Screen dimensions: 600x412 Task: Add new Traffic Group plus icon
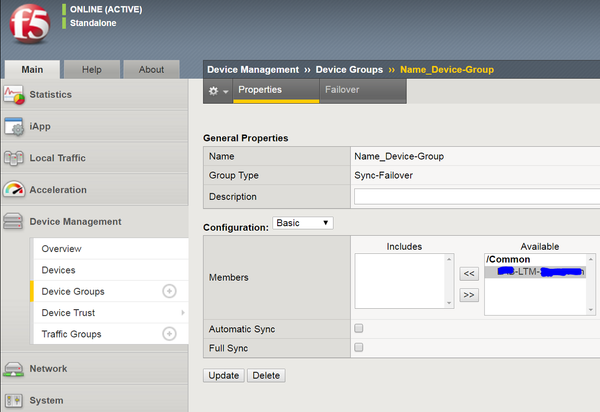point(169,334)
